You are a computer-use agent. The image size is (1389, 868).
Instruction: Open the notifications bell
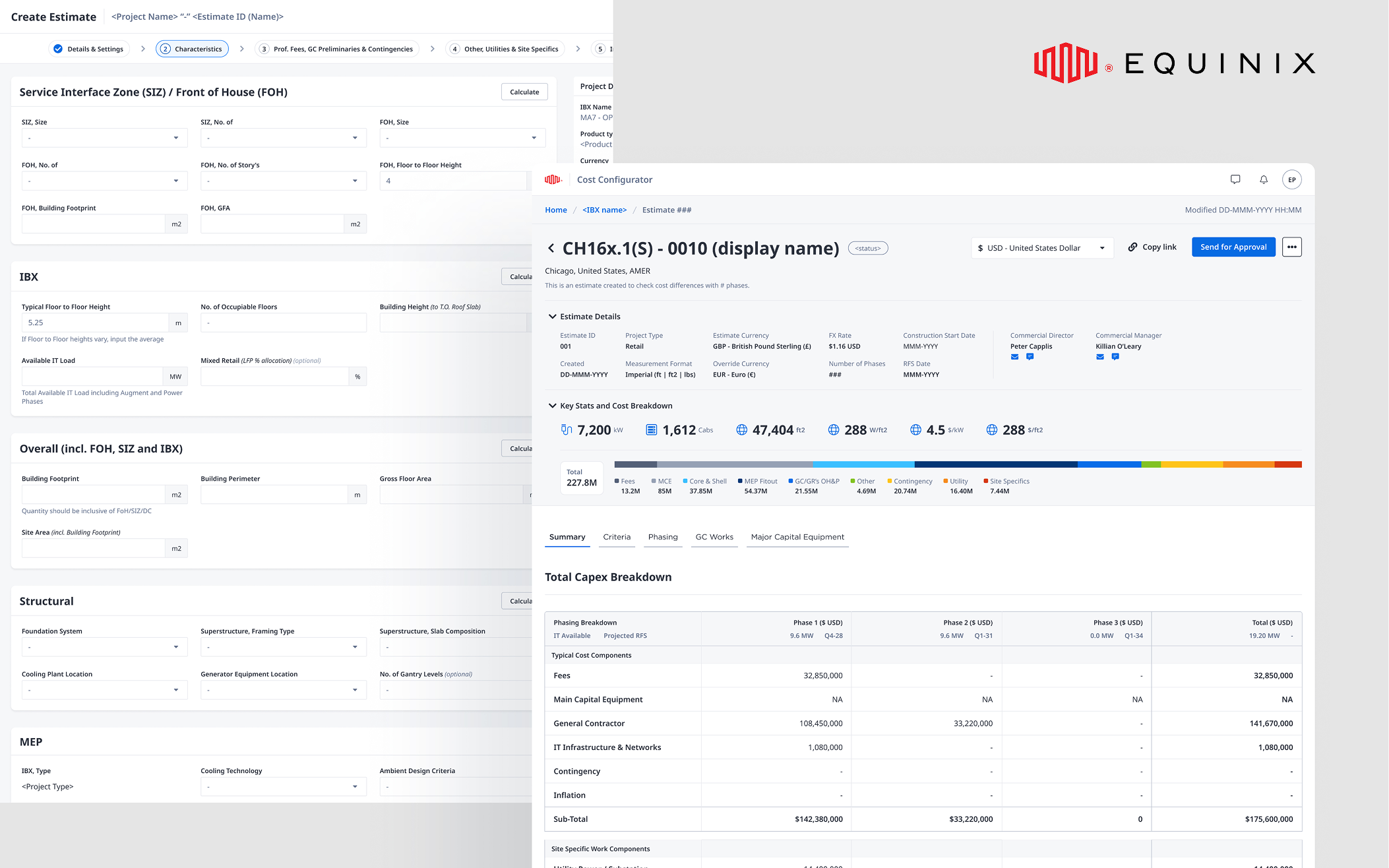pyautogui.click(x=1264, y=179)
